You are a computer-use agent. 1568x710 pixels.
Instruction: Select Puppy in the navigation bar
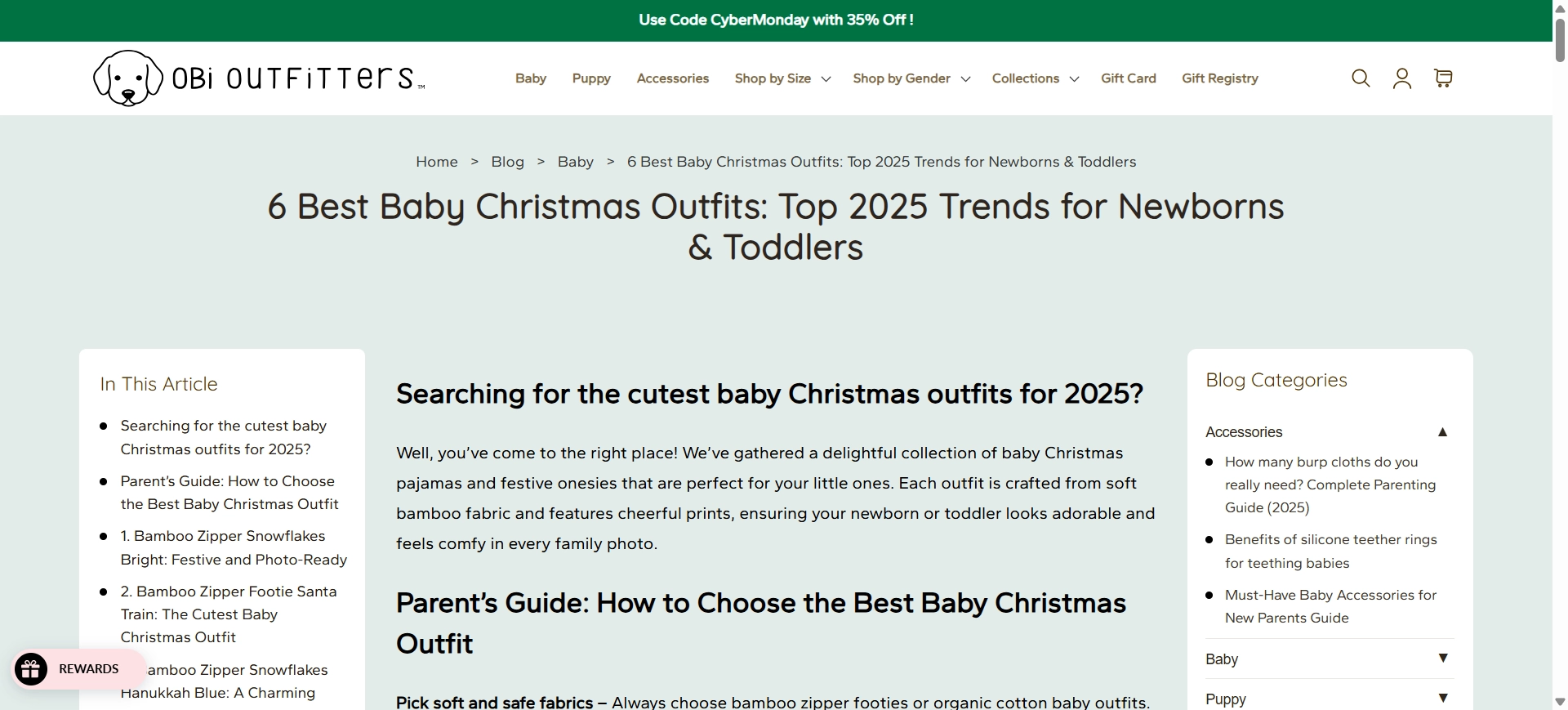[x=591, y=78]
